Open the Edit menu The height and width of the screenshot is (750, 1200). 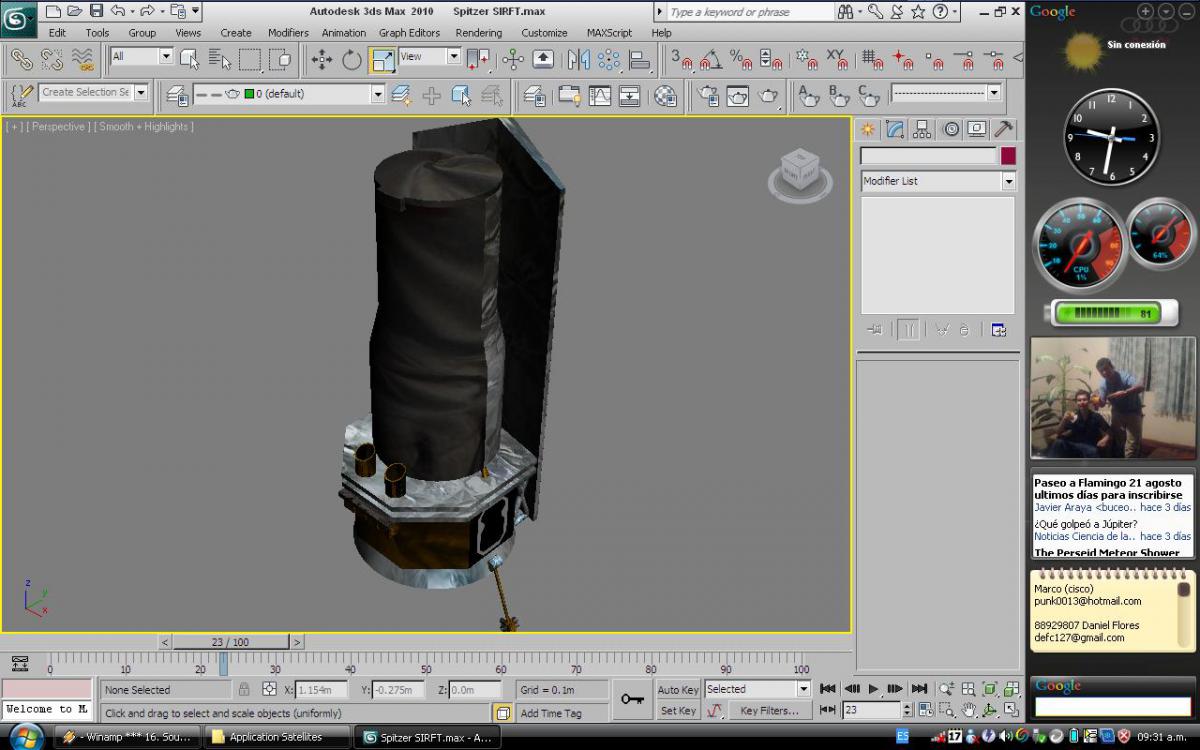57,33
